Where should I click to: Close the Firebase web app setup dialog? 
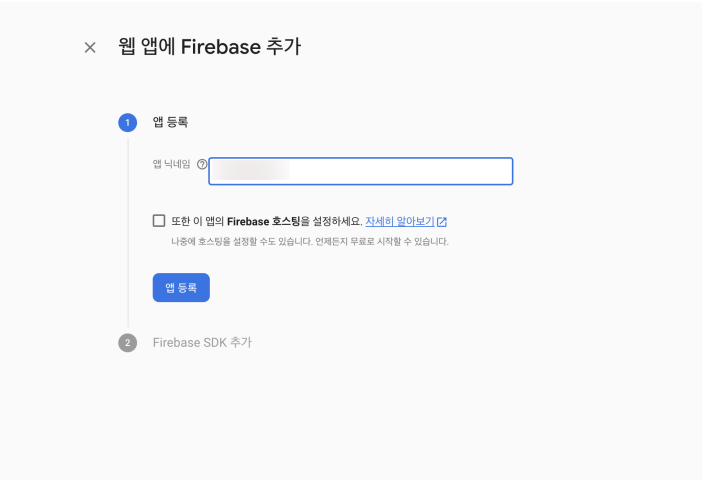(x=90, y=48)
